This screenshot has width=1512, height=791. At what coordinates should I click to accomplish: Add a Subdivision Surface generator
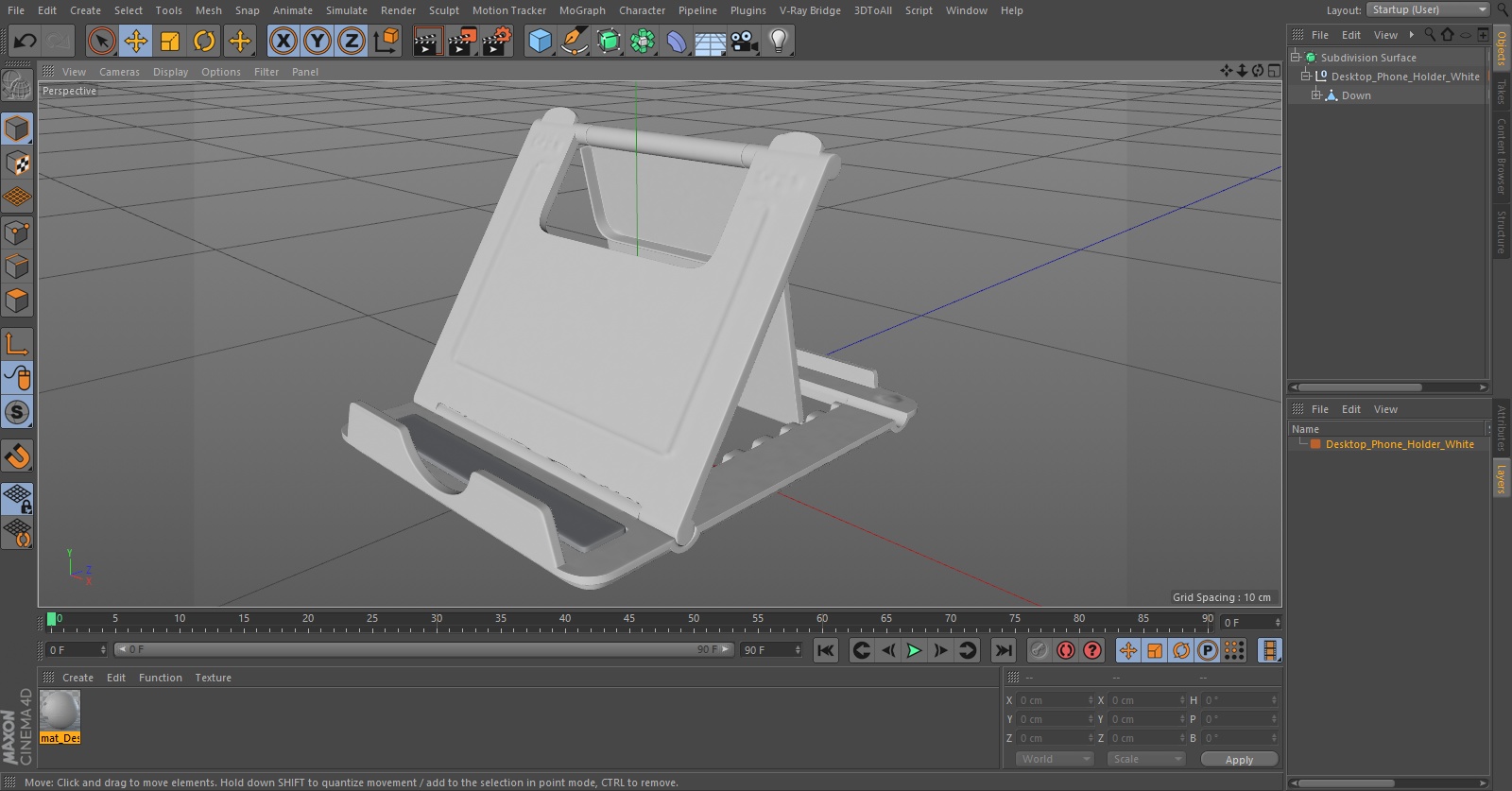pos(609,41)
